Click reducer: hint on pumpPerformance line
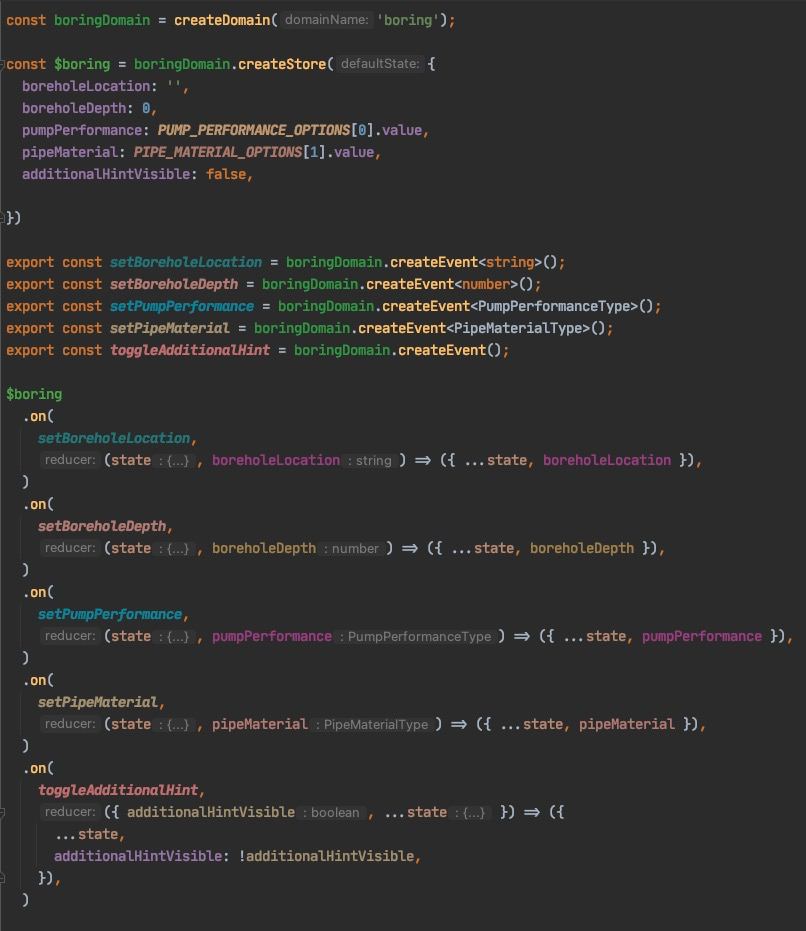Viewport: 806px width, 931px height. pyautogui.click(x=69, y=636)
